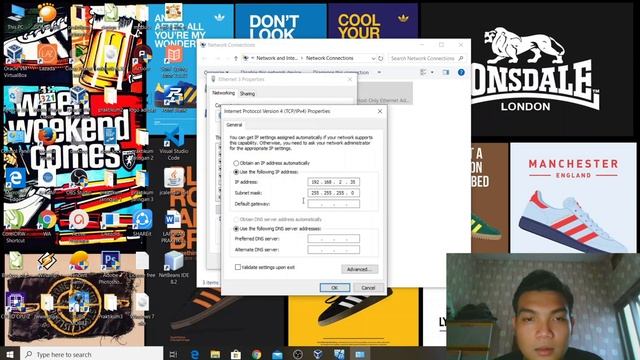The image size is (640, 360).
Task: Refresh the Network Connections window
Action: (x=380, y=58)
